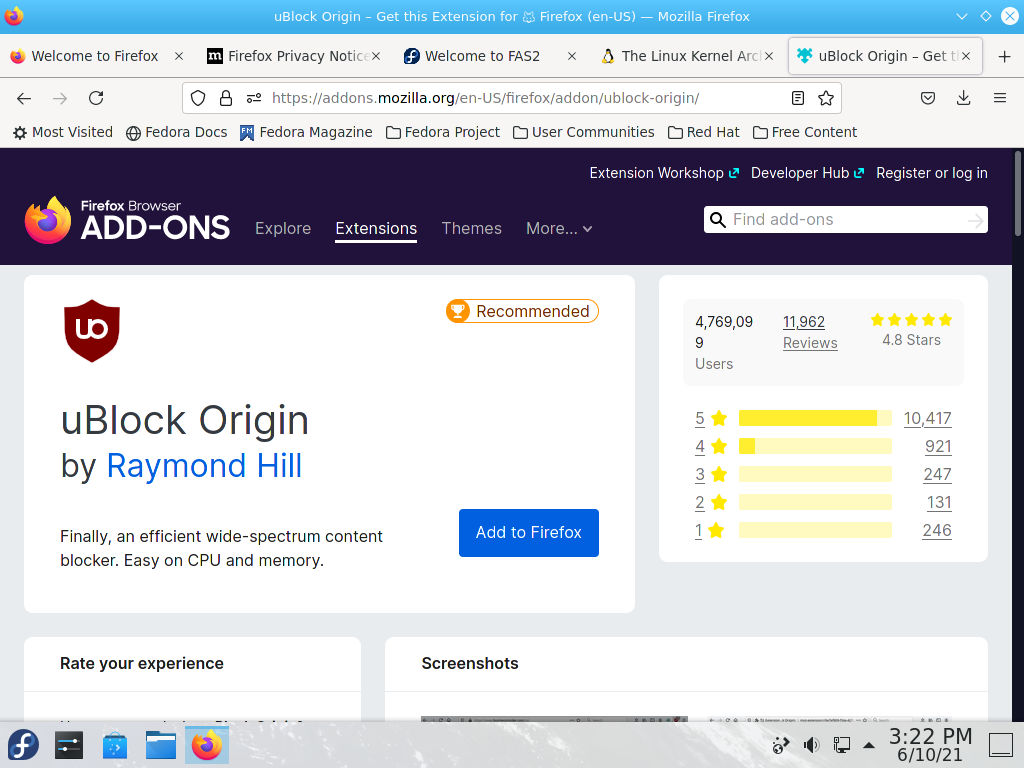This screenshot has width=1024, height=768.
Task: Open the Firefox hamburger menu
Action: click(1000, 98)
